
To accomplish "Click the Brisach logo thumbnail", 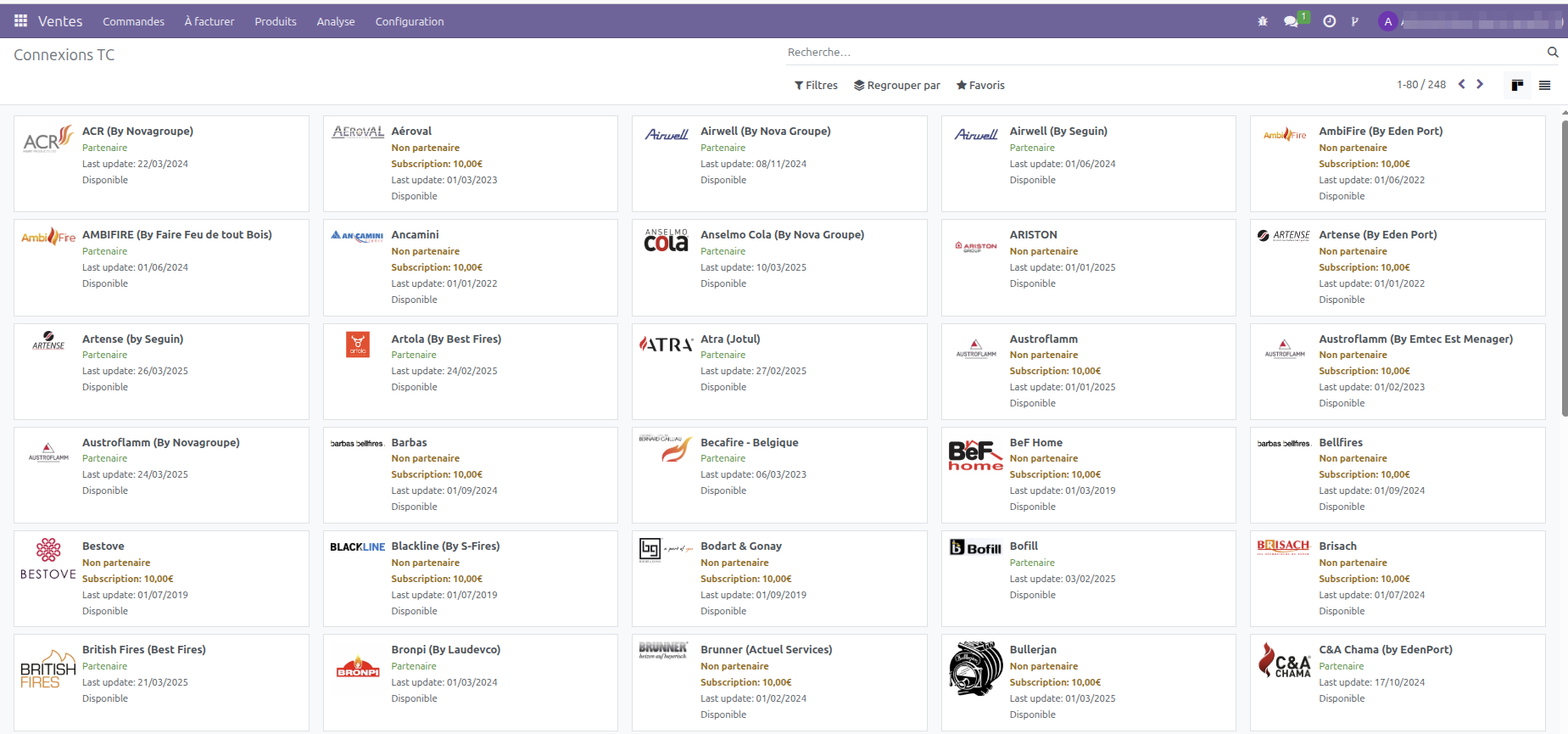I will click(1284, 546).
